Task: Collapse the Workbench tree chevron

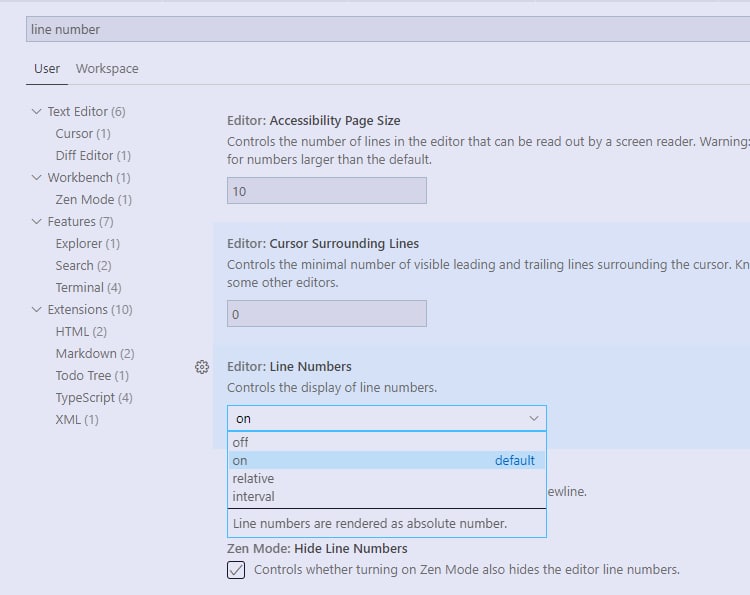Action: tap(36, 177)
